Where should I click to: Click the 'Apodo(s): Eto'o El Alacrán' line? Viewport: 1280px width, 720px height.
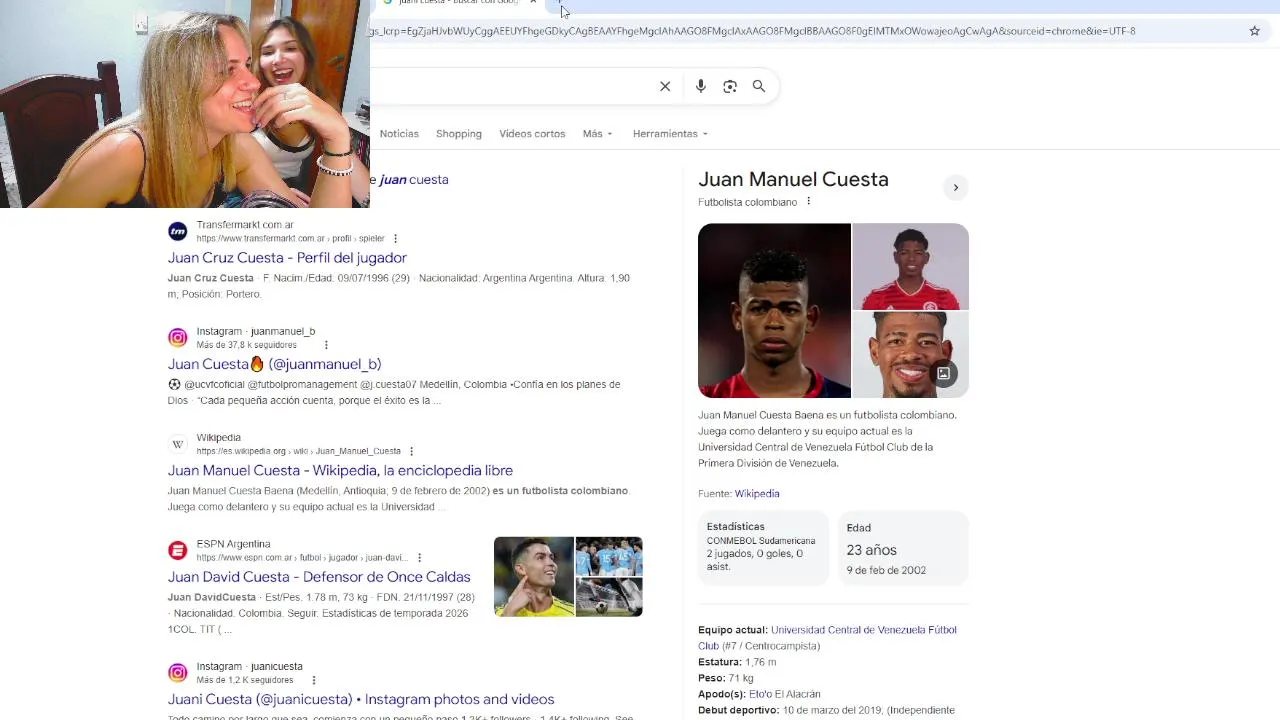(x=759, y=694)
